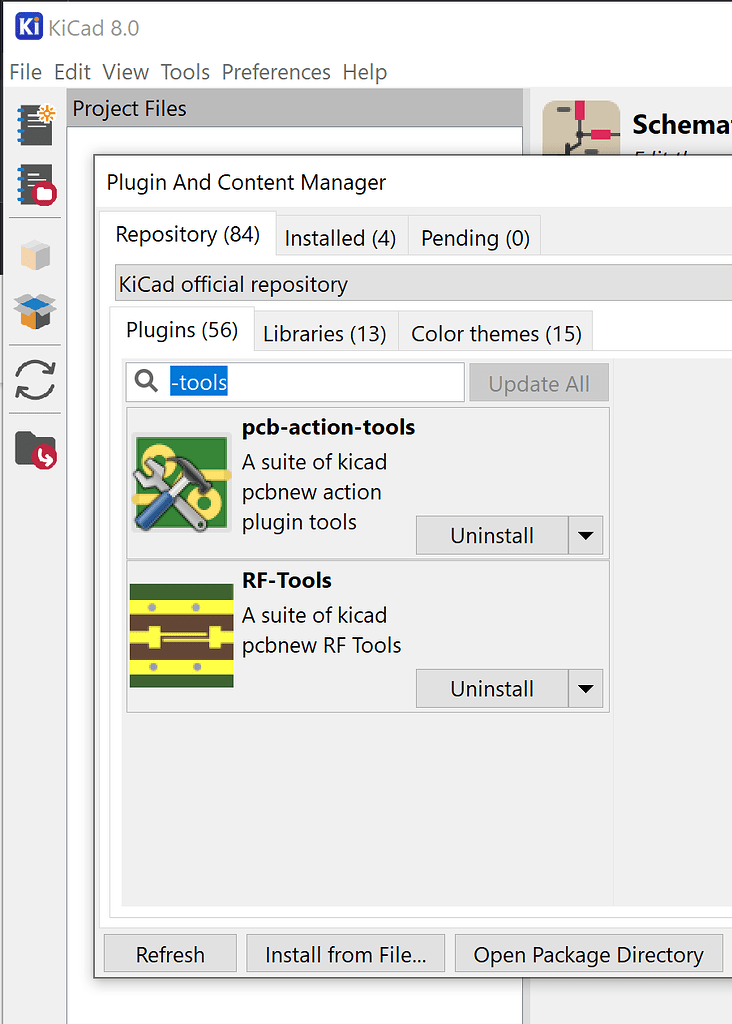Open the Preferences menu
The image size is (732, 1024).
point(276,72)
